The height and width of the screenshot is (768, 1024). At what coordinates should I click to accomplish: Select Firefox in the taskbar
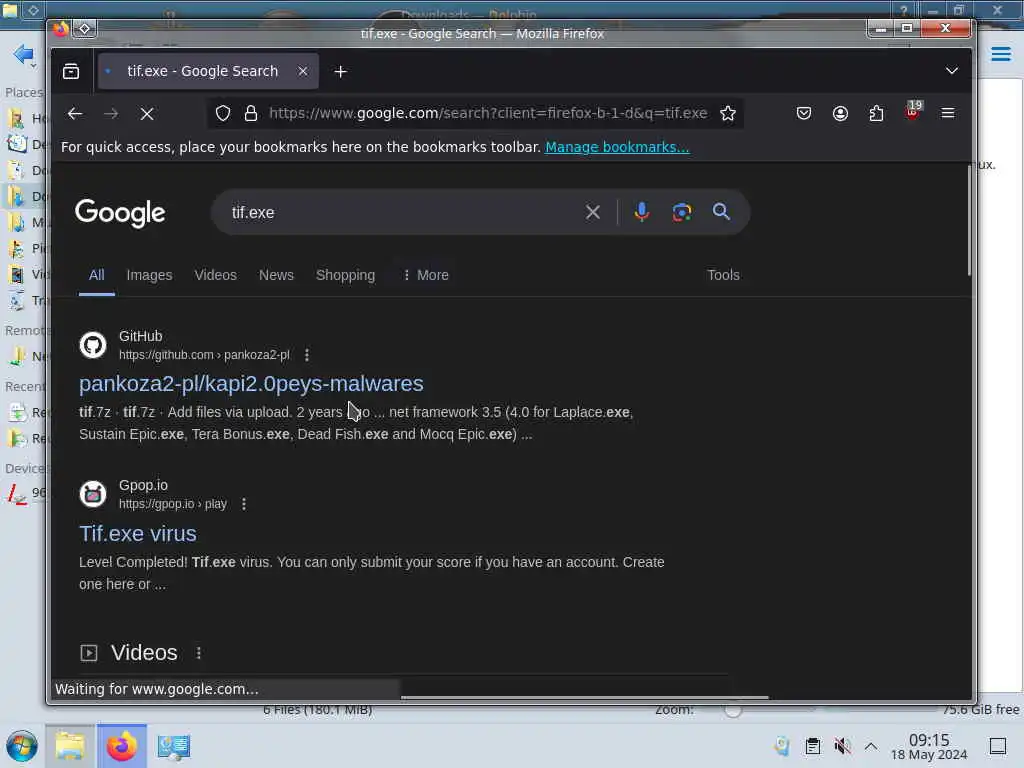122,746
